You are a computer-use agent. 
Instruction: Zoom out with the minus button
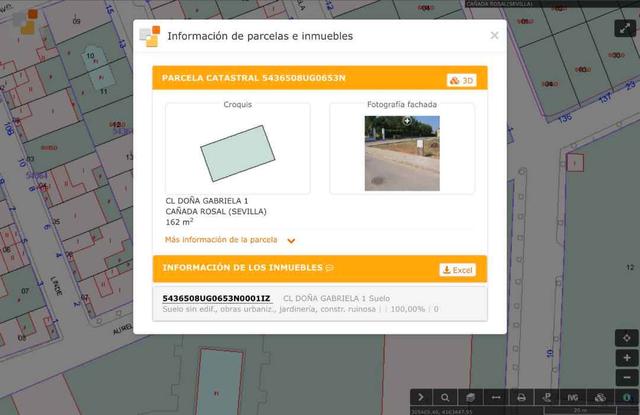626,377
